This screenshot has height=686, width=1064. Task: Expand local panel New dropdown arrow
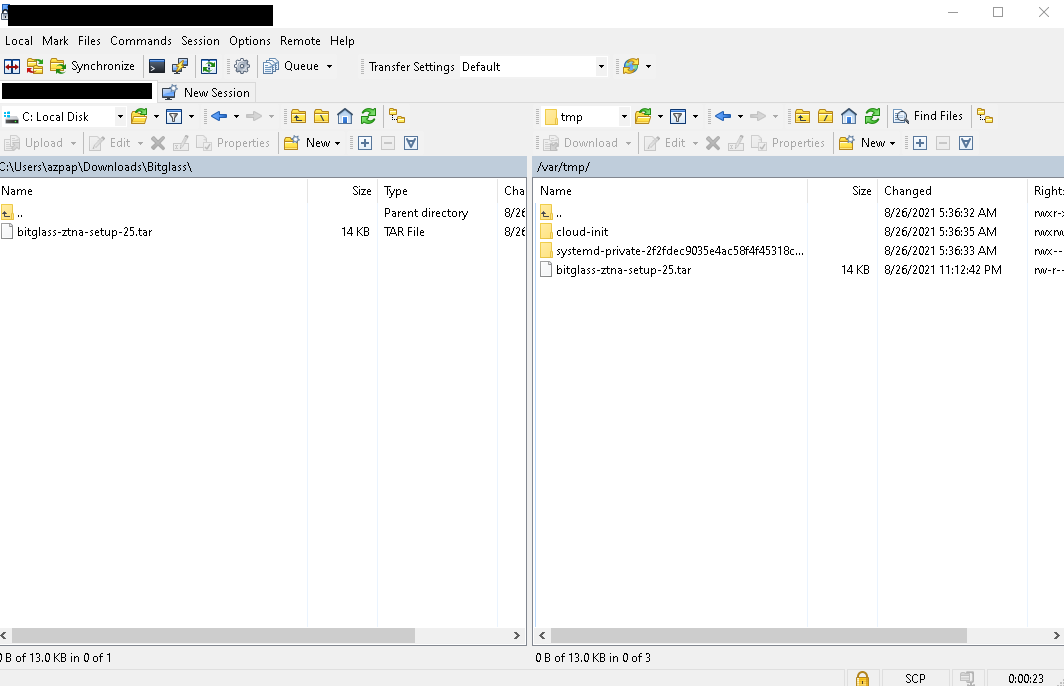click(x=337, y=143)
